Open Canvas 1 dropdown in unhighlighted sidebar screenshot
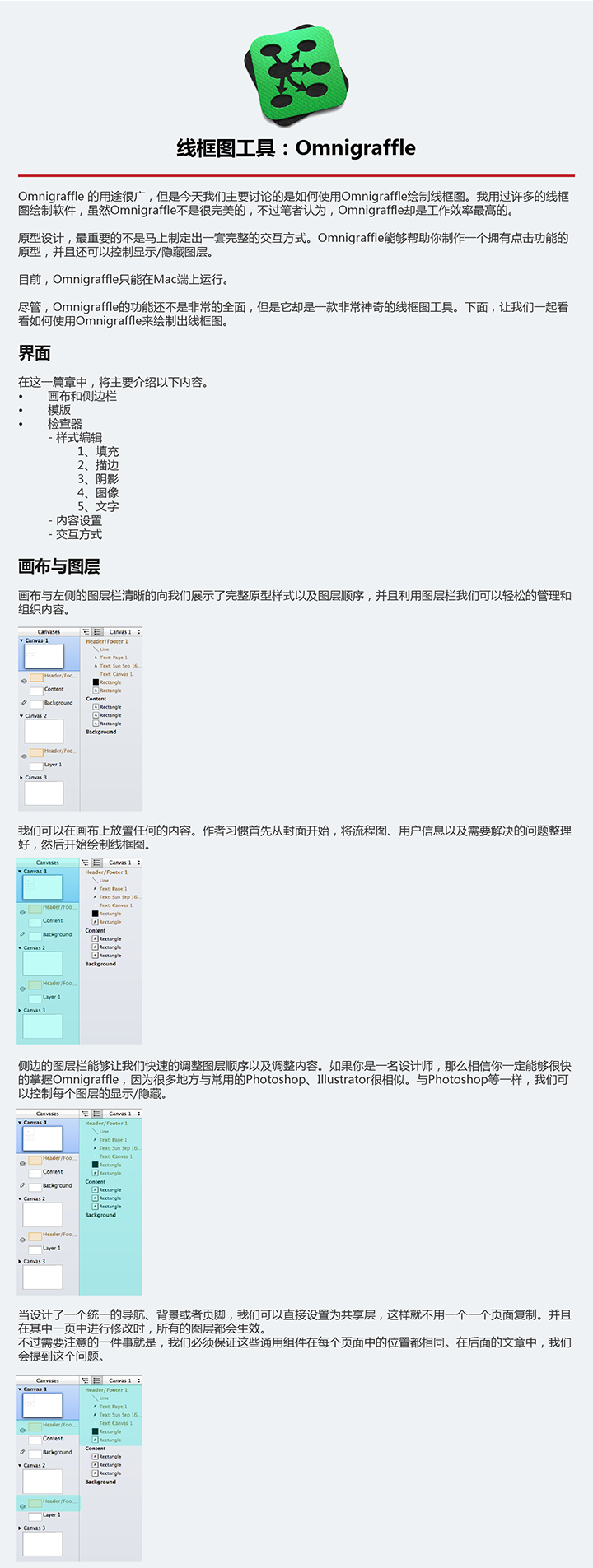Screen dimensions: 593x1568 (x=124, y=632)
